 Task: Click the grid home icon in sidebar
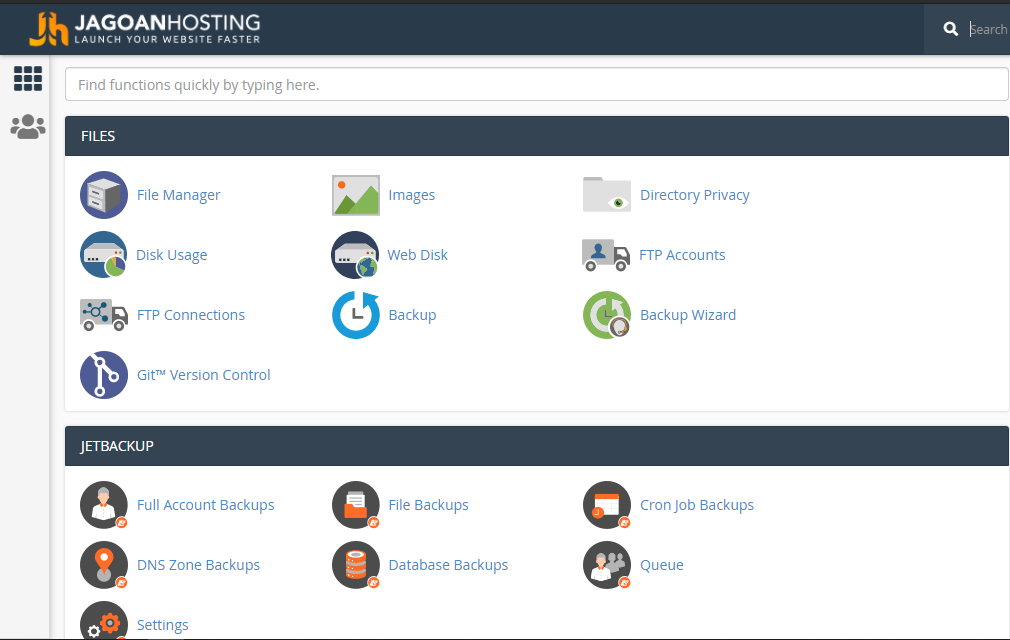pos(28,79)
